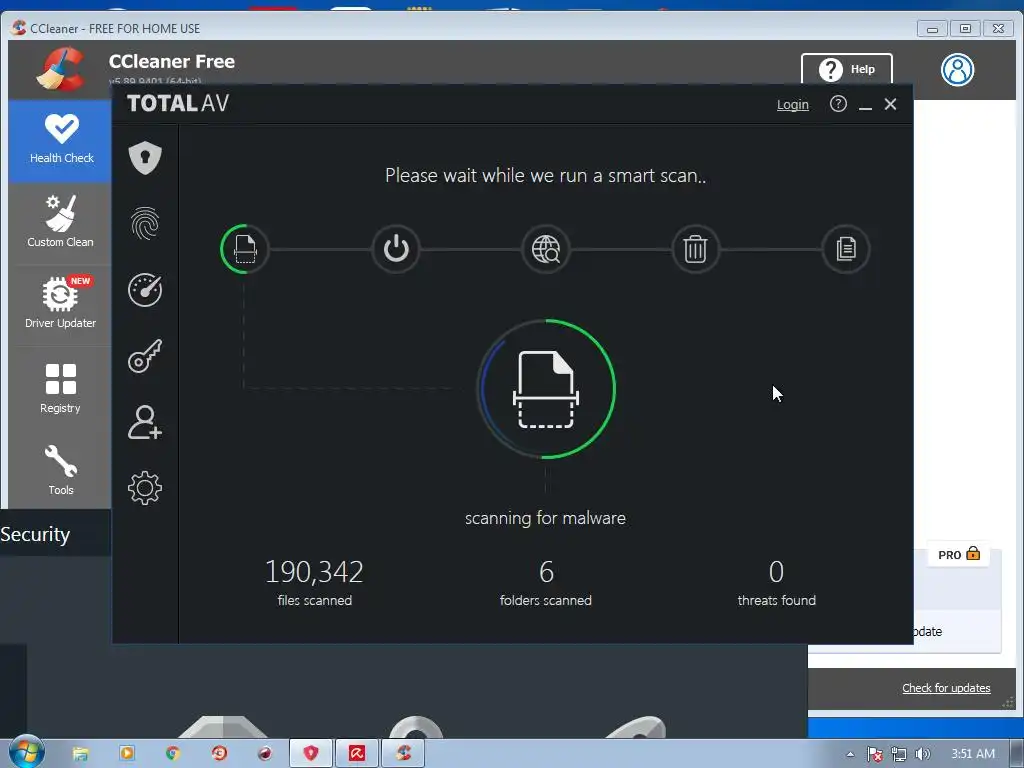This screenshot has height=768, width=1024.
Task: Click the CCleaner Help button
Action: [846, 69]
